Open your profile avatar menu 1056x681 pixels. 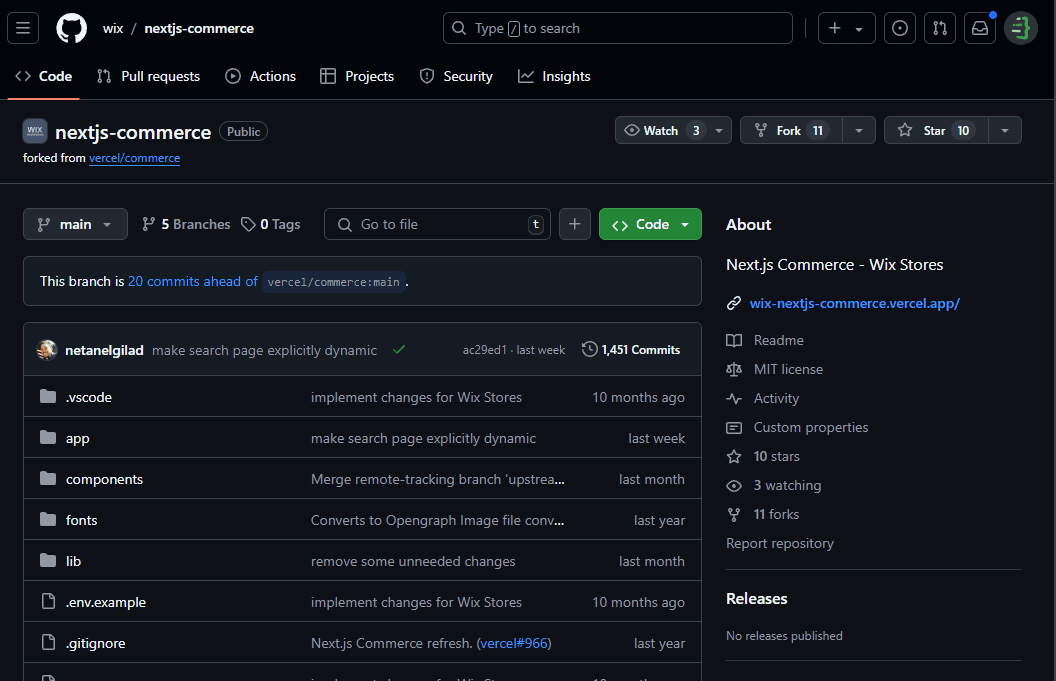click(1020, 28)
